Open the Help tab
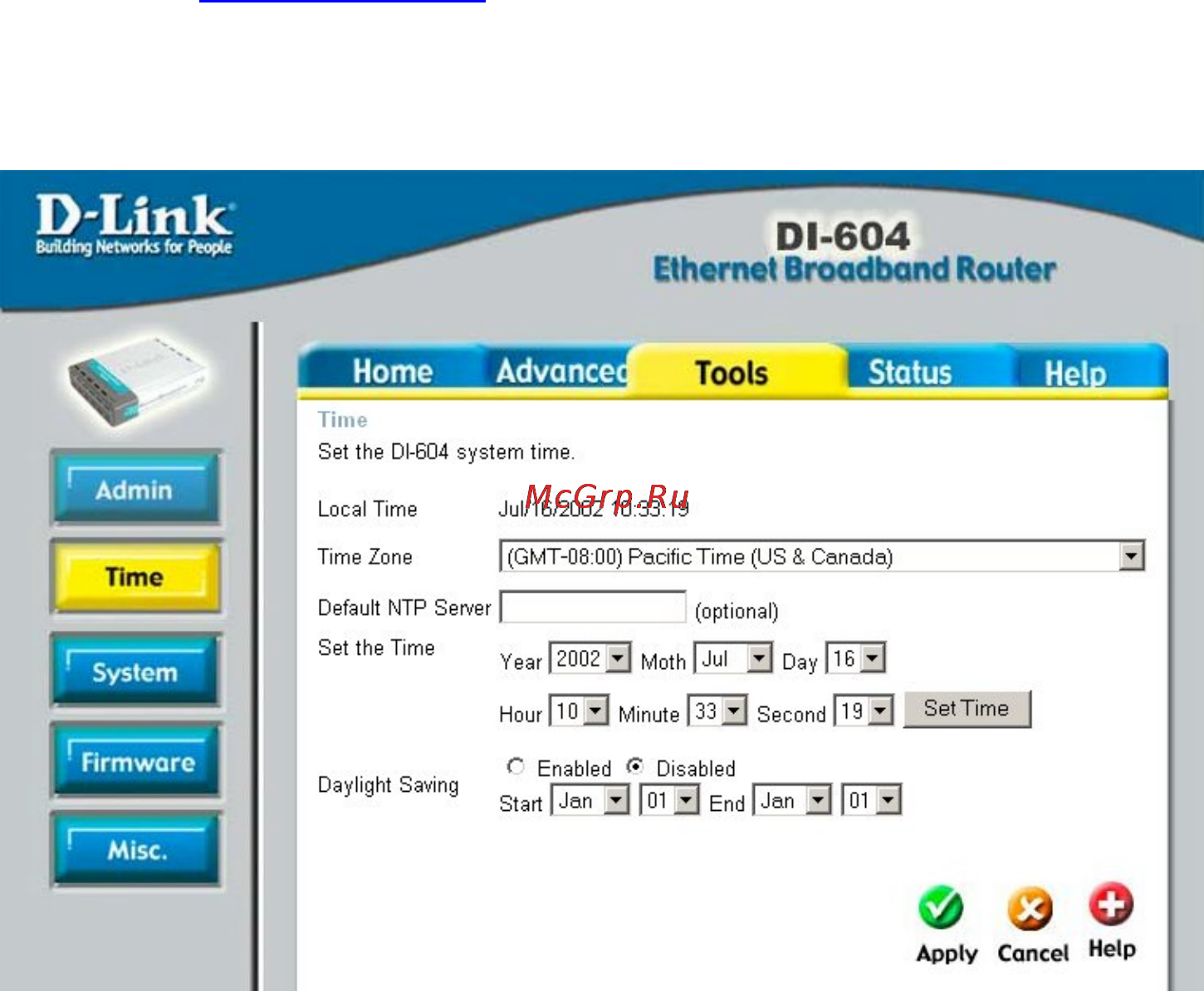The width and height of the screenshot is (1204, 991). (1075, 373)
